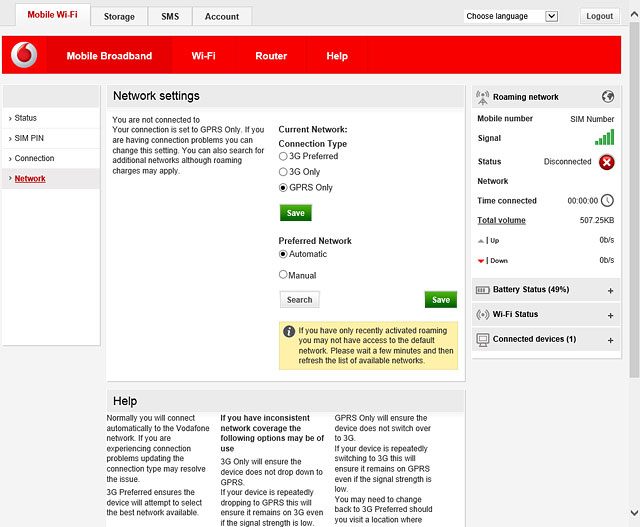
Task: Open the Help menu in red bar
Action: (337, 56)
